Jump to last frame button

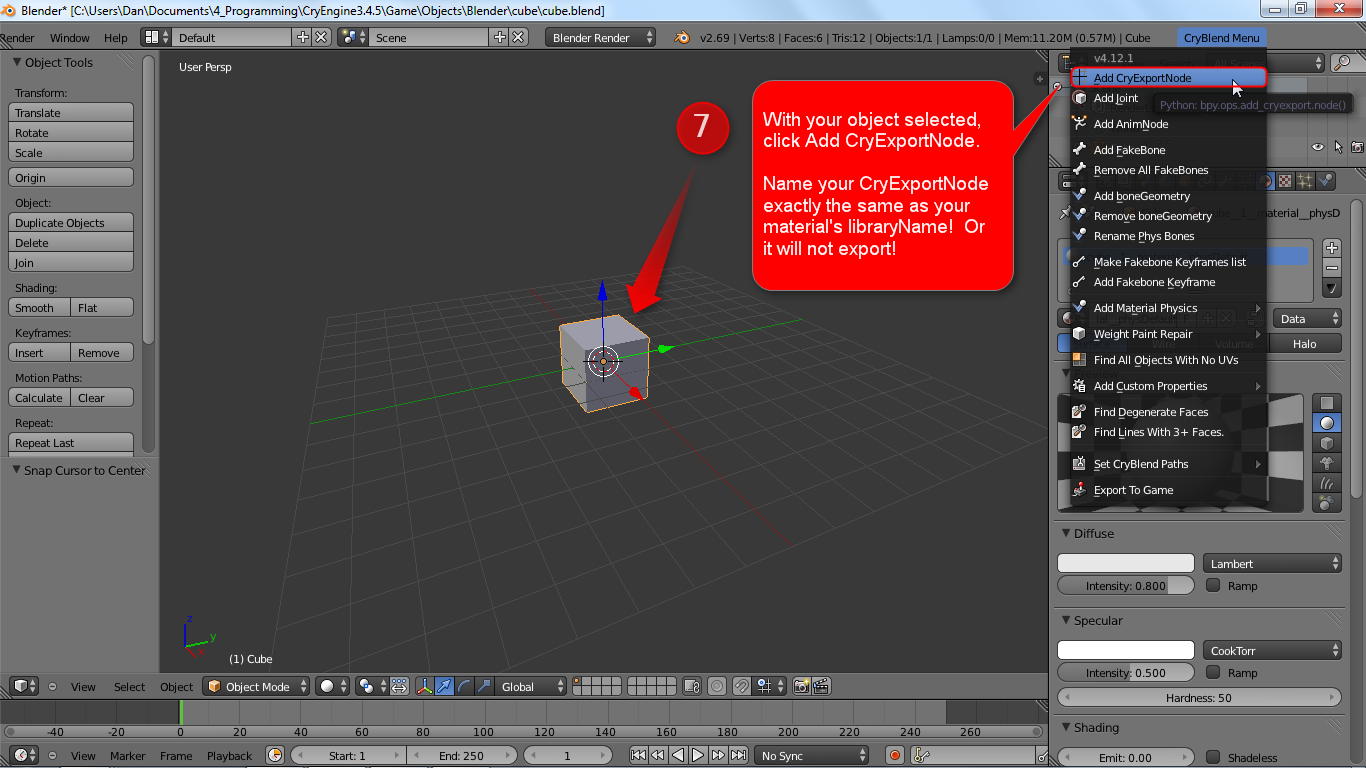[740, 756]
